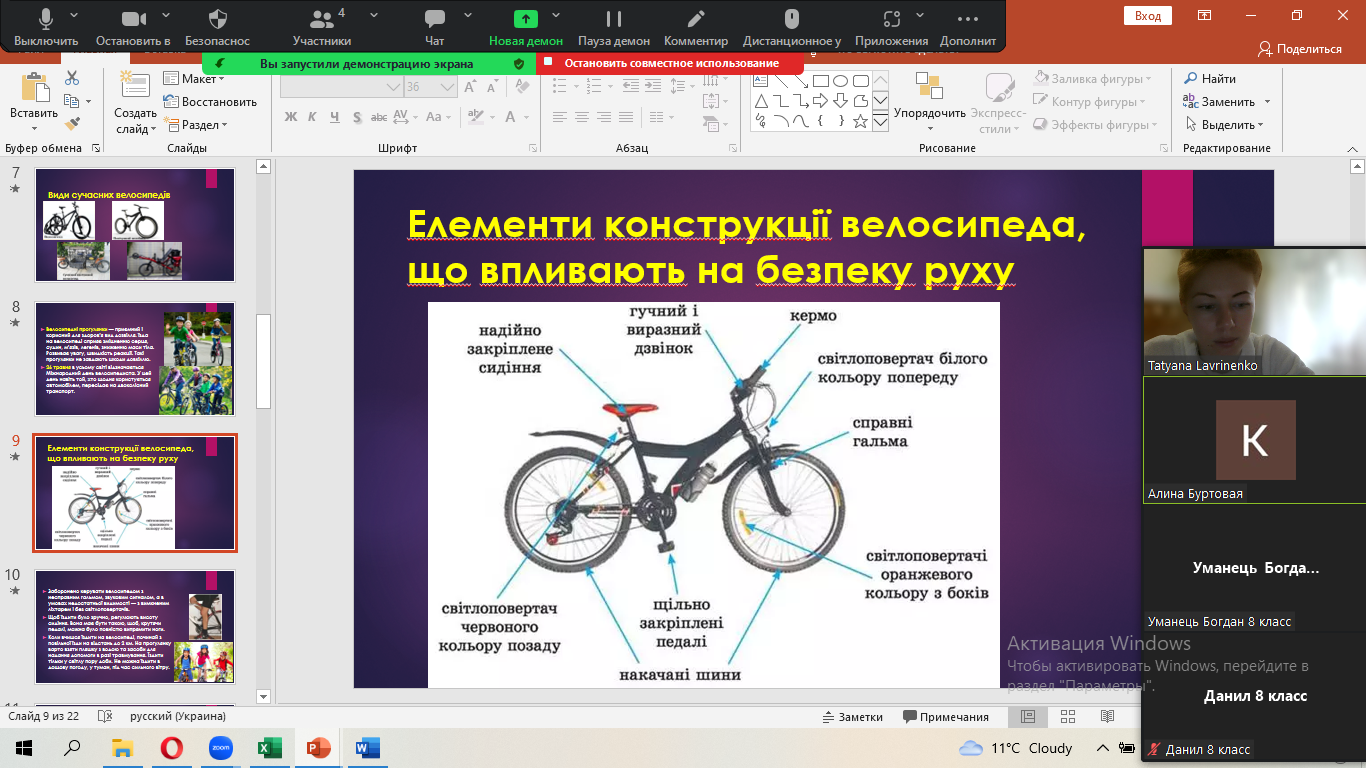This screenshot has width=1366, height=768.
Task: Open Примечания comments from status bar
Action: tap(945, 717)
